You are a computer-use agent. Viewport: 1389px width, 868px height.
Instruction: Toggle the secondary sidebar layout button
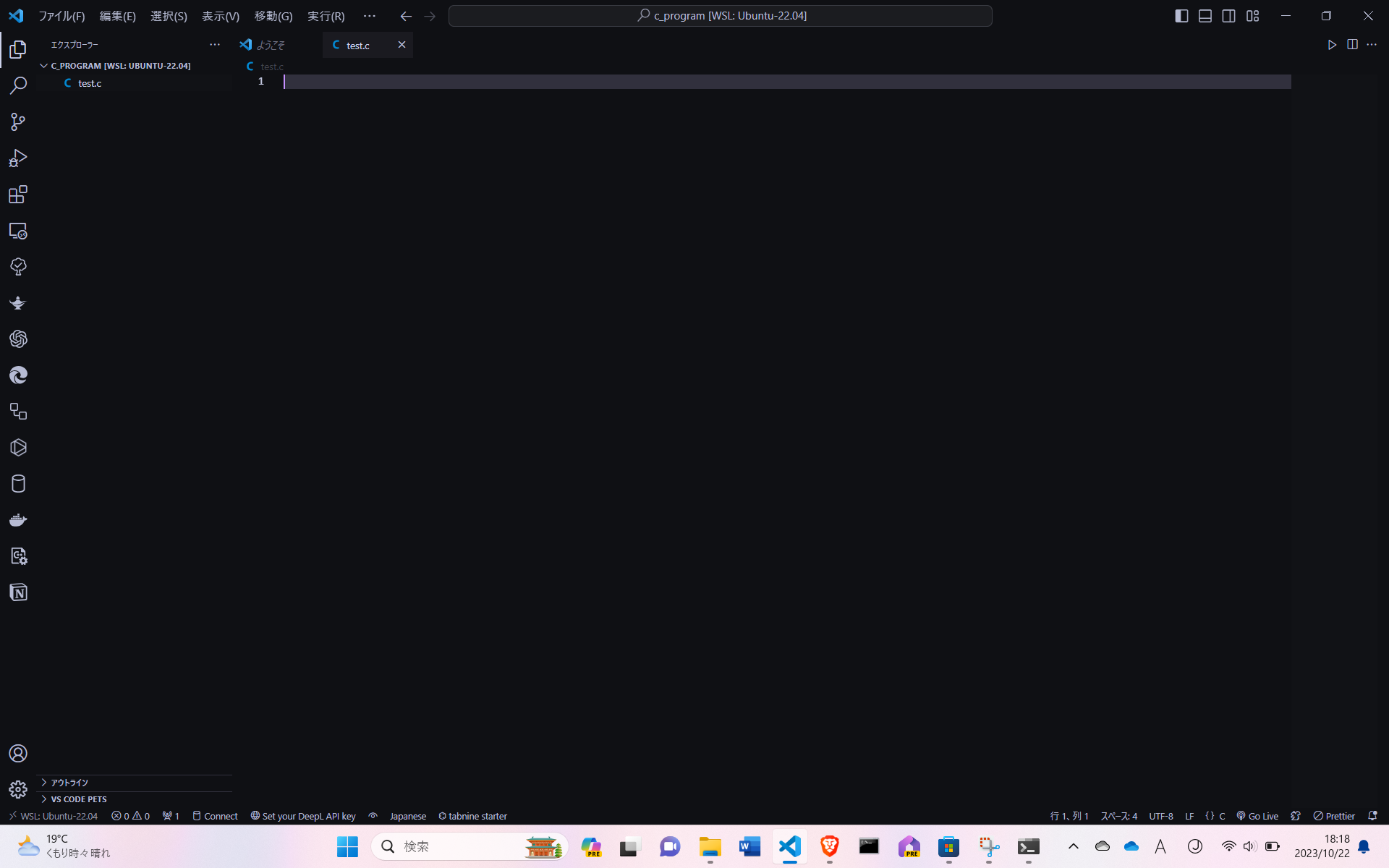[1228, 16]
